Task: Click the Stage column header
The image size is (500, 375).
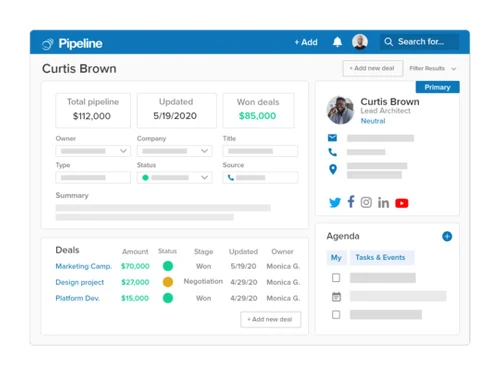Action: tap(204, 252)
